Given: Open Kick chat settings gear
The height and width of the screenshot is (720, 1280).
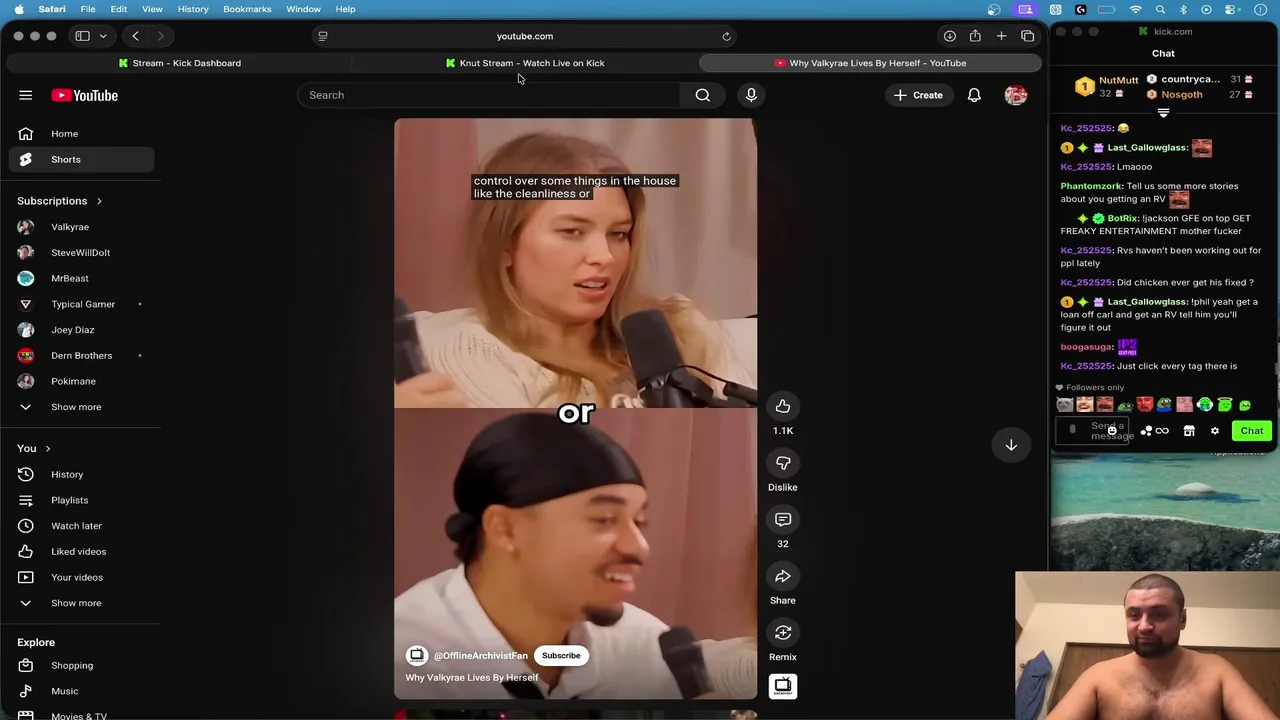Looking at the screenshot, I should tap(1215, 431).
